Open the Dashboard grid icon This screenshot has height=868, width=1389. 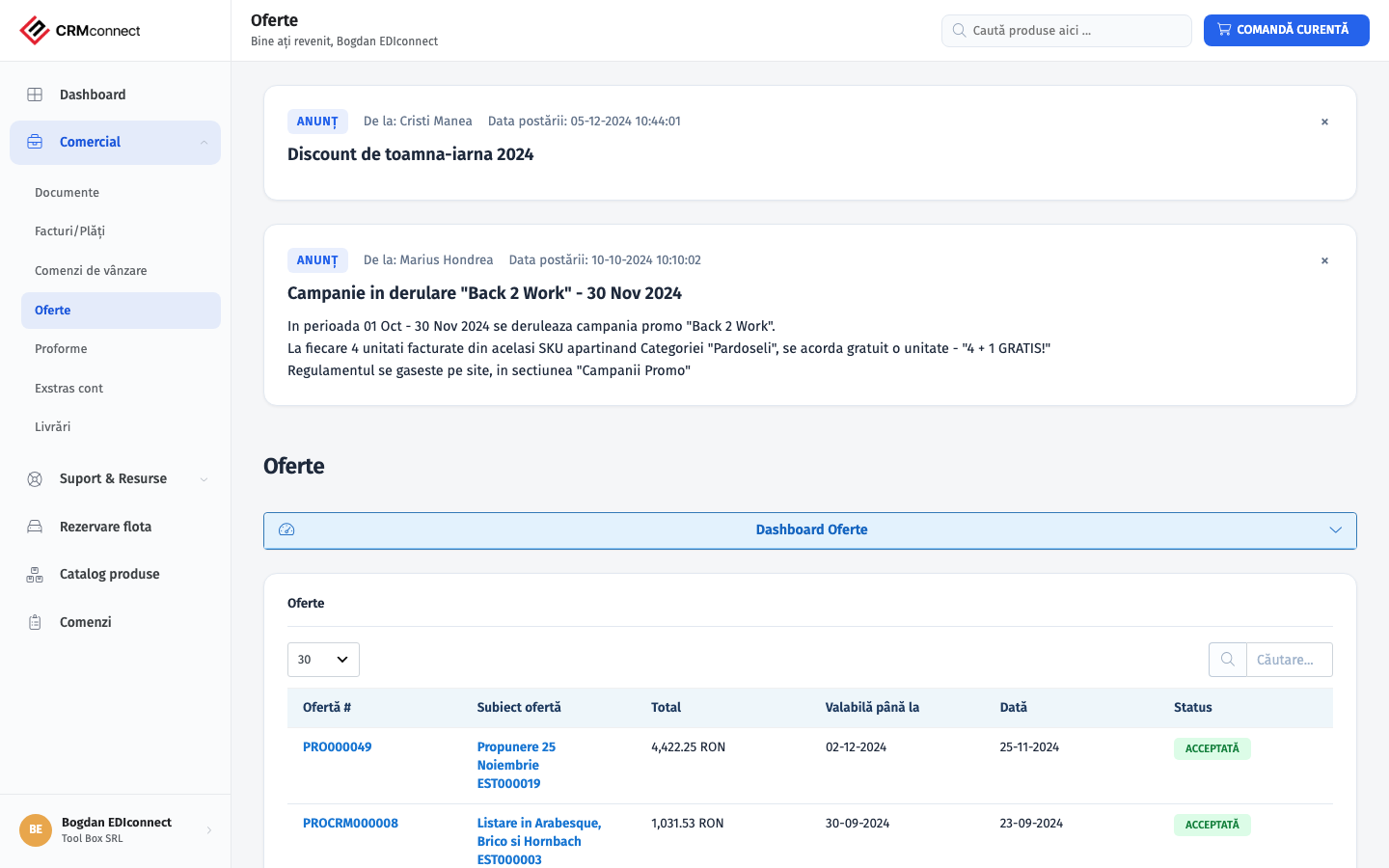[35, 95]
